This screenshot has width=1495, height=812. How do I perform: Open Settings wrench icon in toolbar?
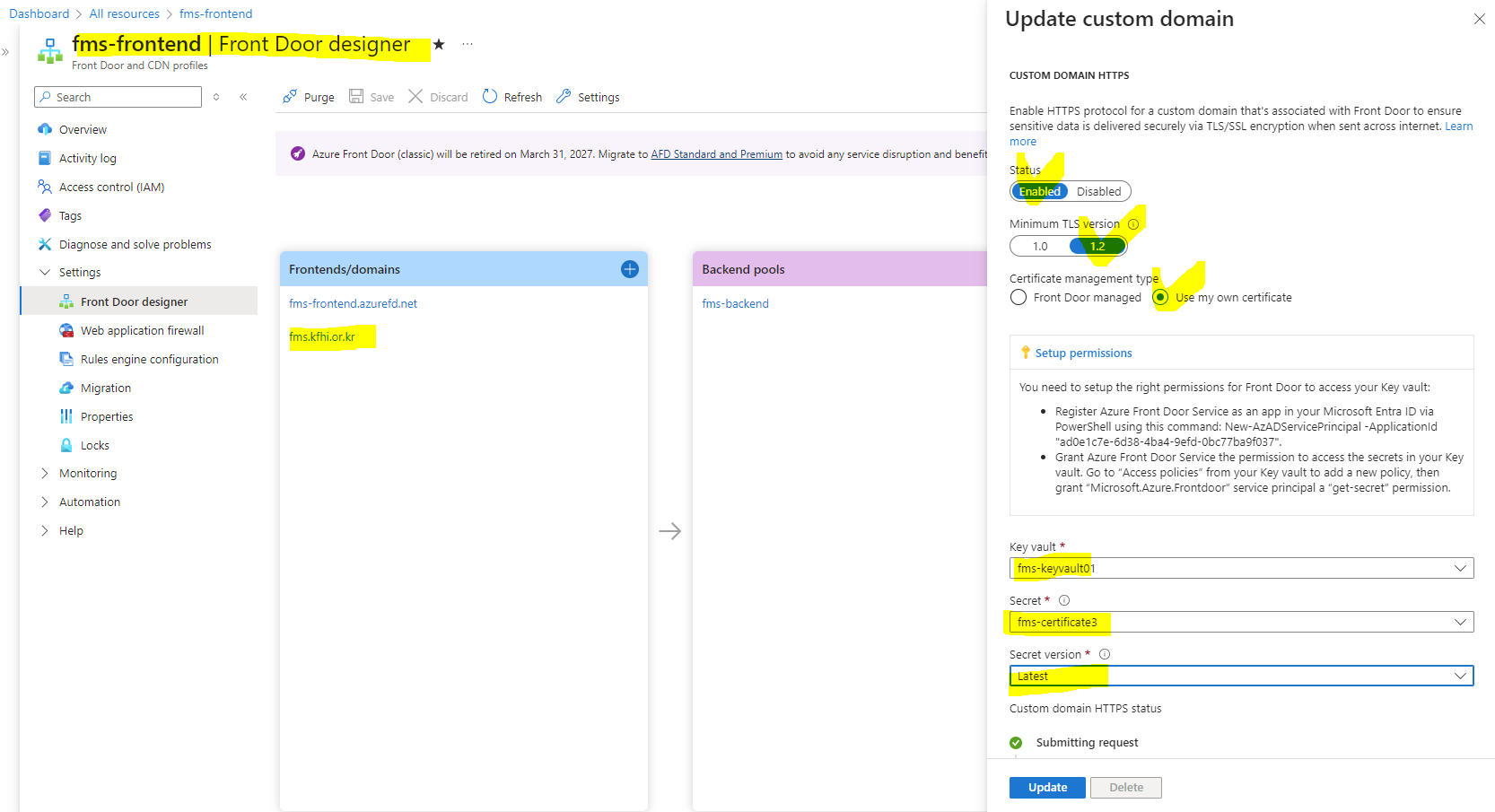click(x=564, y=96)
